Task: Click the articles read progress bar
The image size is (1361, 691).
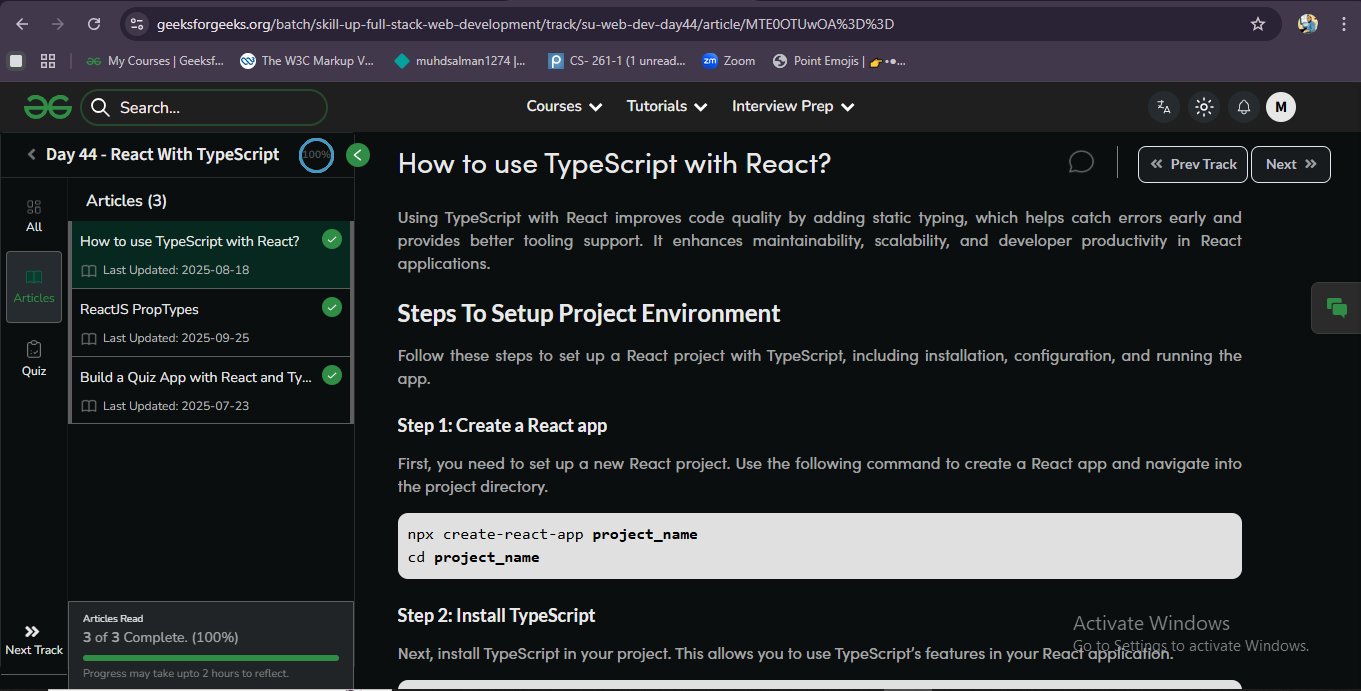Action: pos(210,658)
